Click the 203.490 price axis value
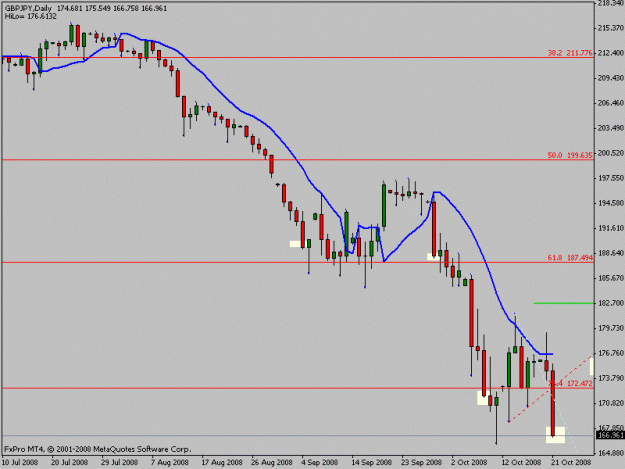Image resolution: width=625 pixels, height=469 pixels. click(611, 128)
